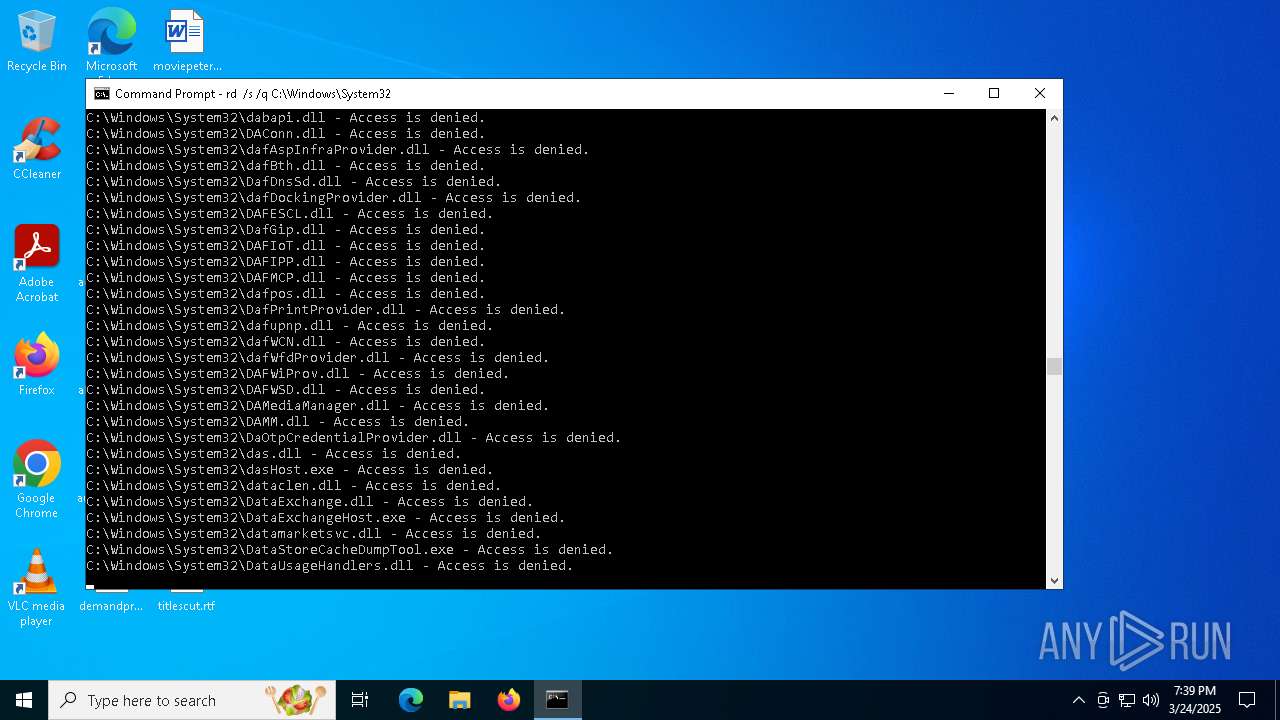
Task: Launch CCleaner from the desktop
Action: point(37,149)
